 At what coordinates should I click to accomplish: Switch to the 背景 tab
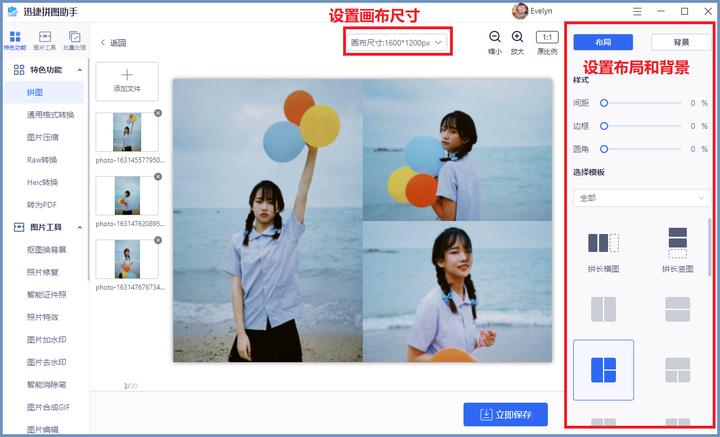680,42
